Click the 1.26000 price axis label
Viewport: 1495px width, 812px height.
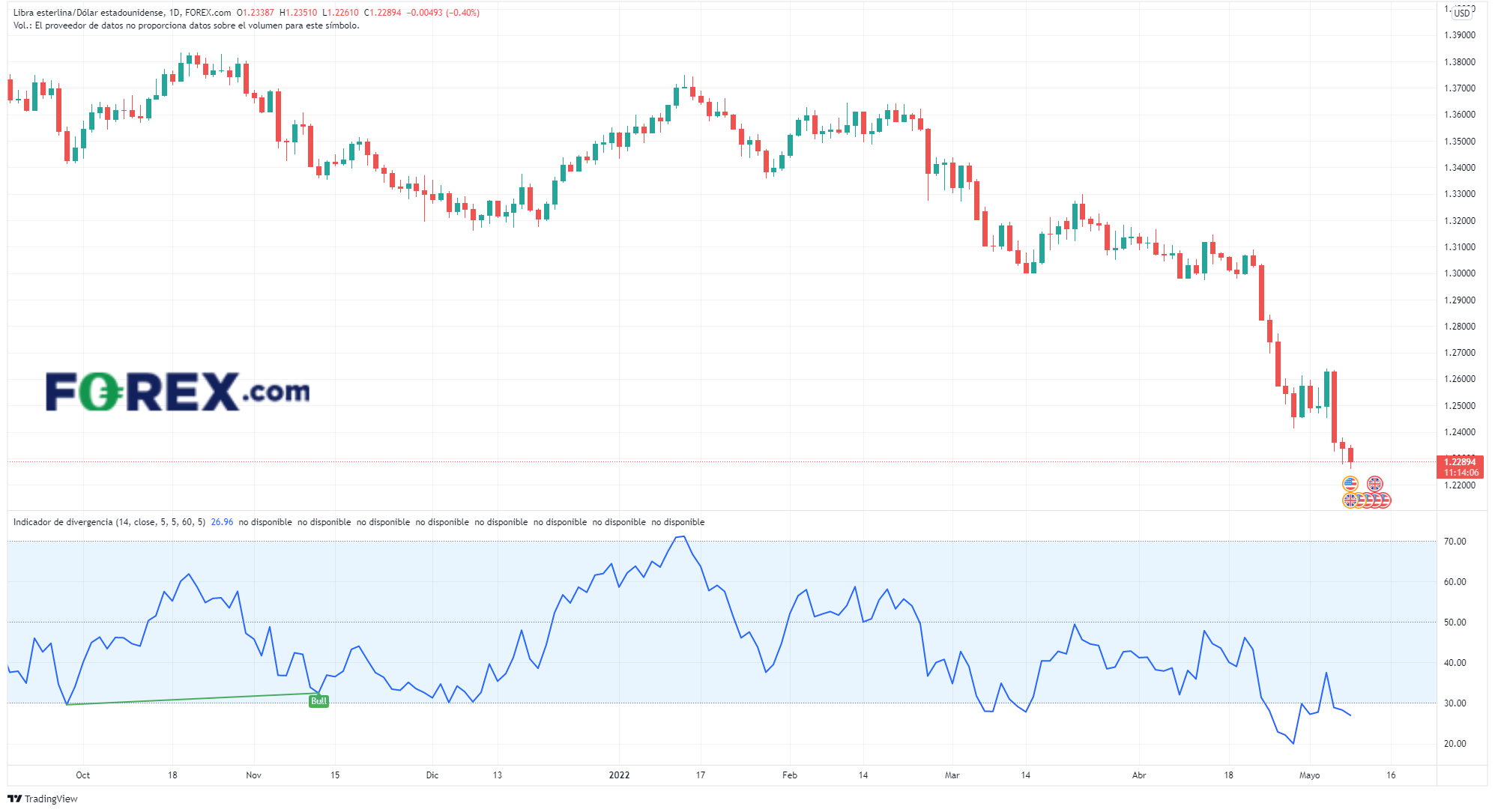(x=1460, y=379)
